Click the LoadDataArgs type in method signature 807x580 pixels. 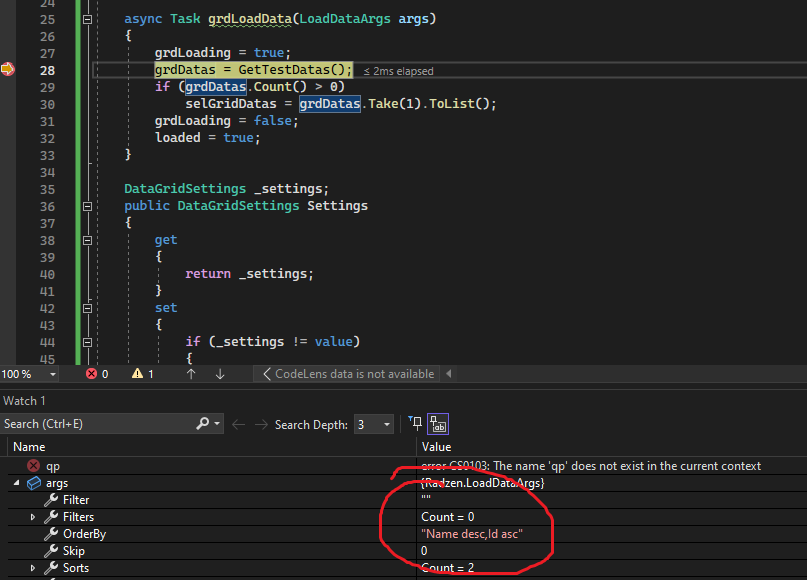tap(345, 19)
